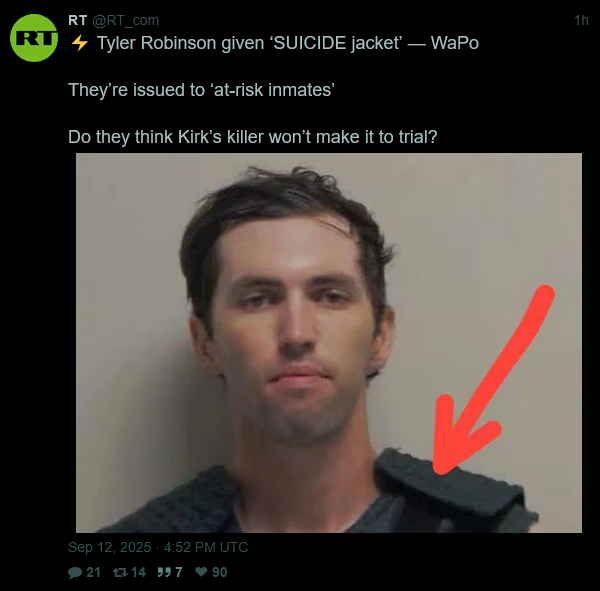Click the like count 90
600x591 pixels.
click(x=220, y=572)
